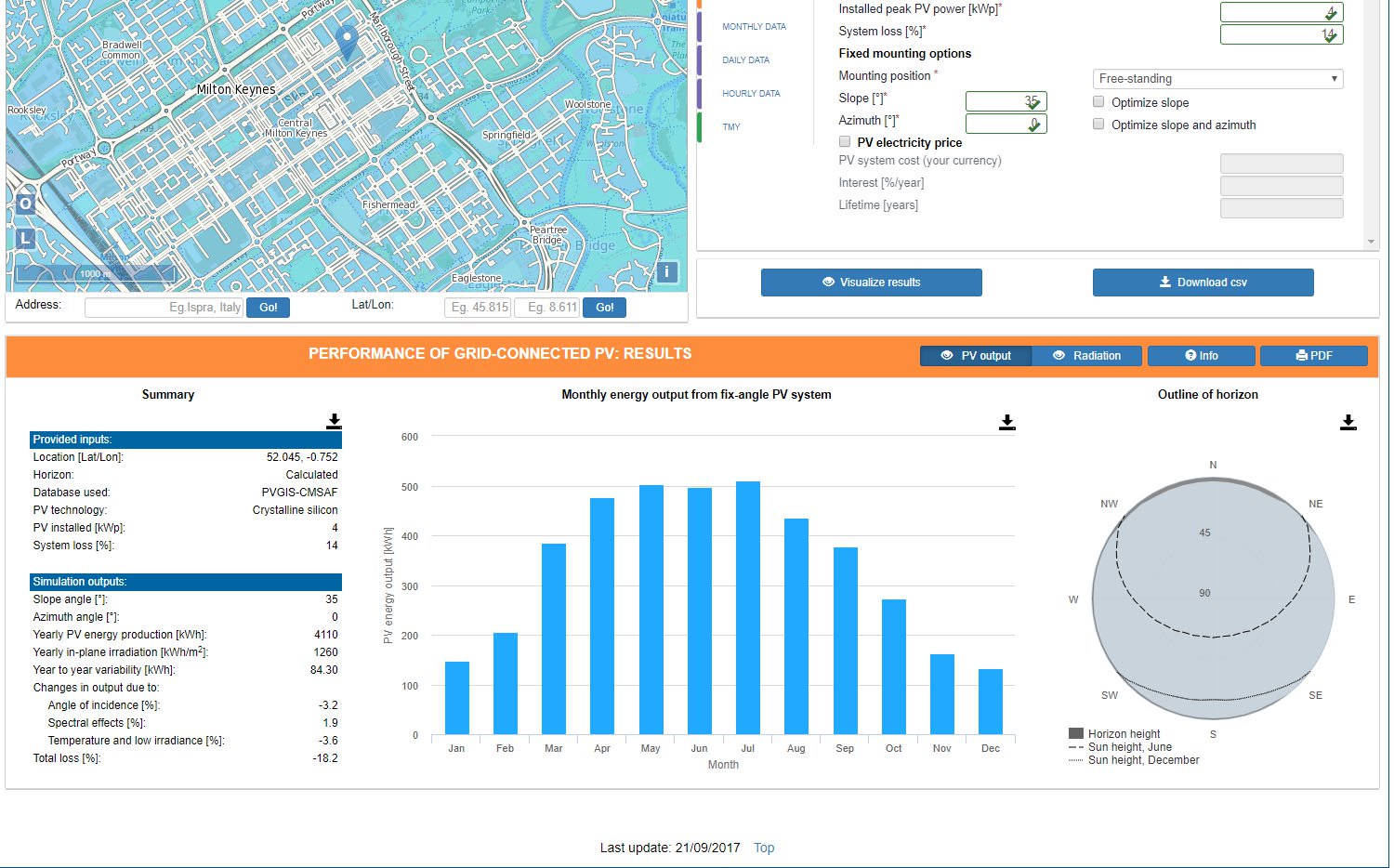
Task: Toggle the O map overlay button
Action: pos(25,204)
